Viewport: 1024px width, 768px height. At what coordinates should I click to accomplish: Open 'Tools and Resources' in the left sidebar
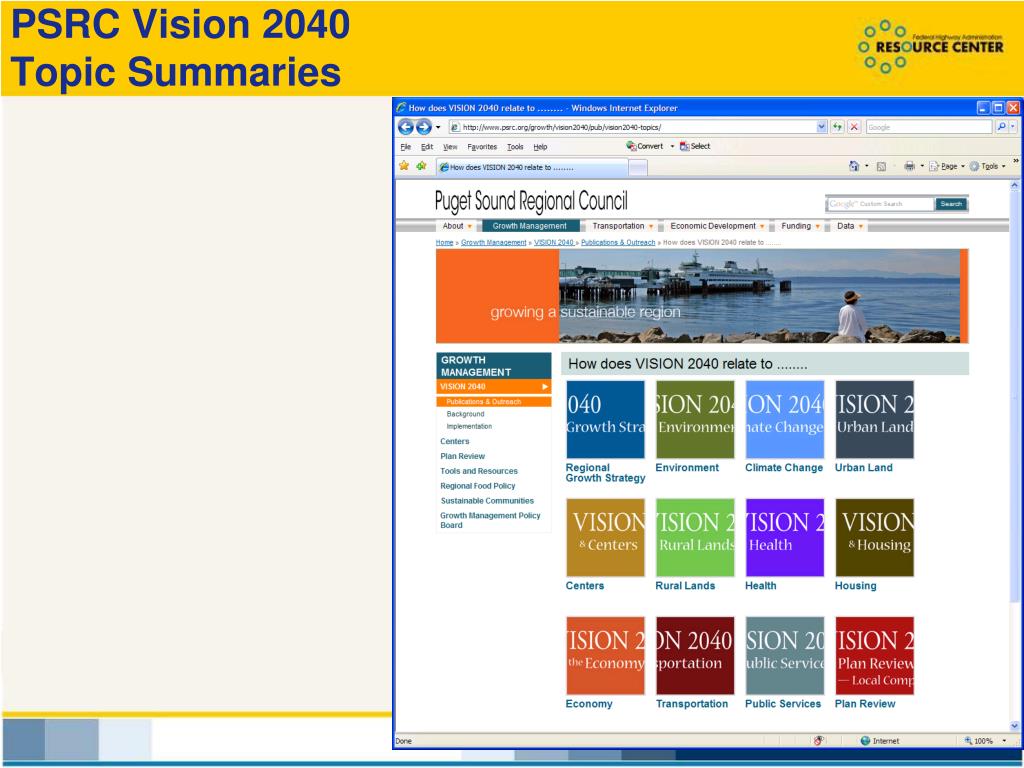pyautogui.click(x=479, y=471)
